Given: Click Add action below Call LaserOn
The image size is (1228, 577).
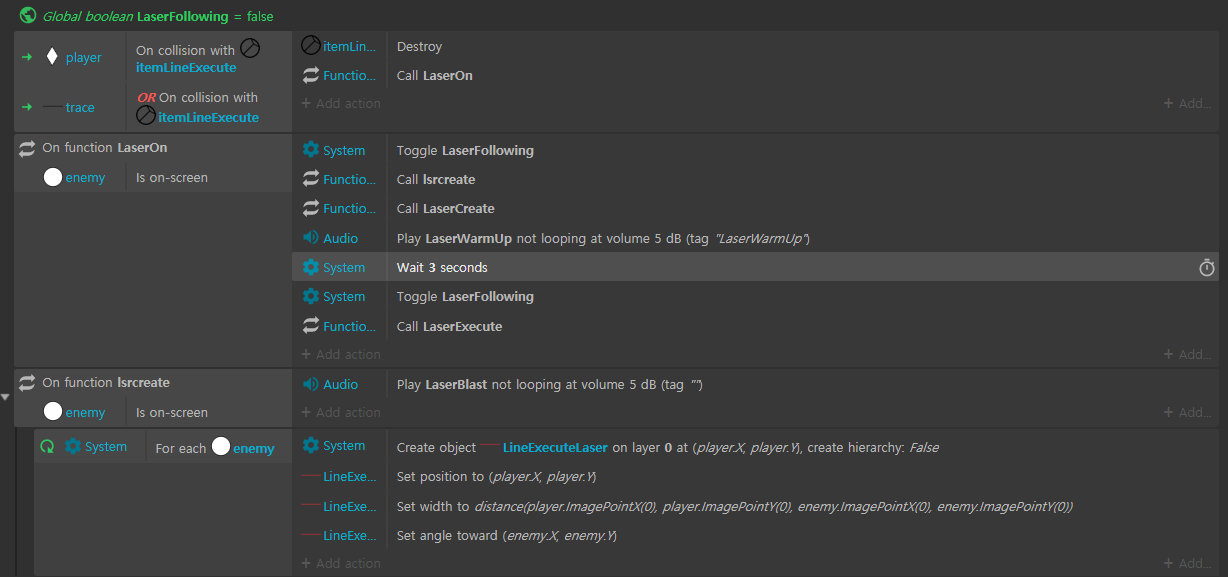Looking at the screenshot, I should [x=341, y=104].
